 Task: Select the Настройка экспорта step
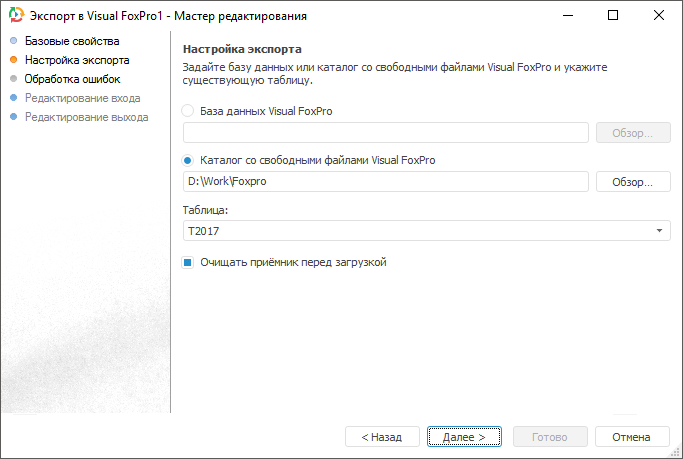pos(77,60)
